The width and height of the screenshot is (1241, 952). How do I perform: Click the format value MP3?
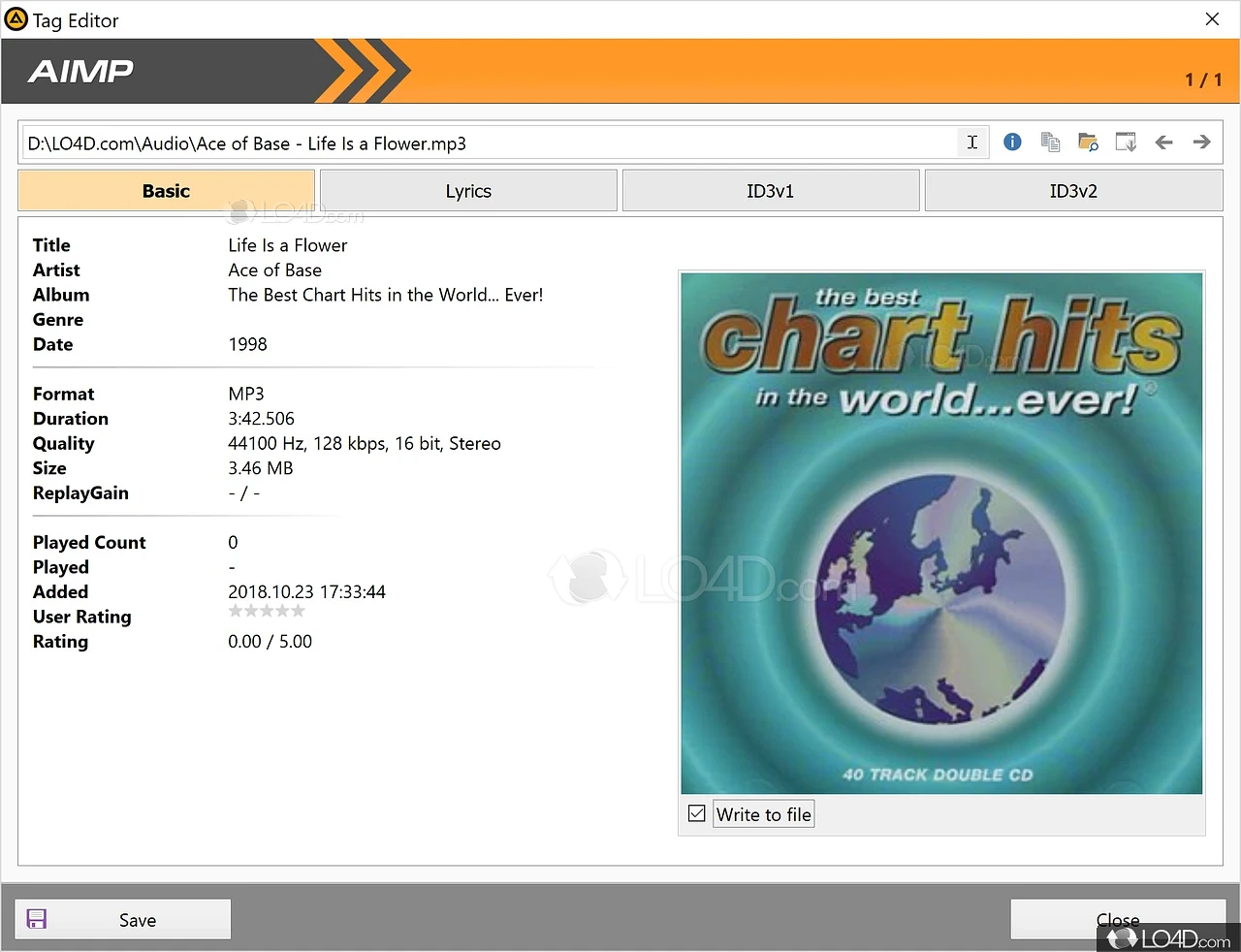(x=246, y=394)
